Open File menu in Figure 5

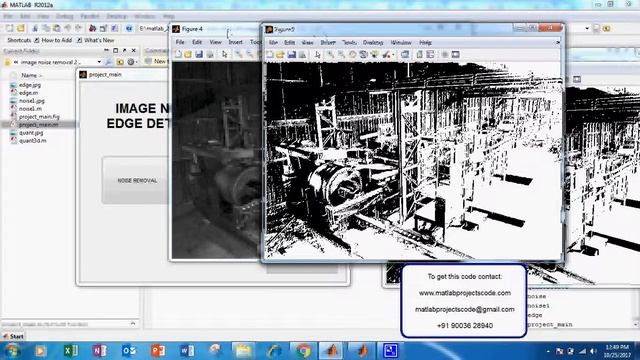(273, 42)
